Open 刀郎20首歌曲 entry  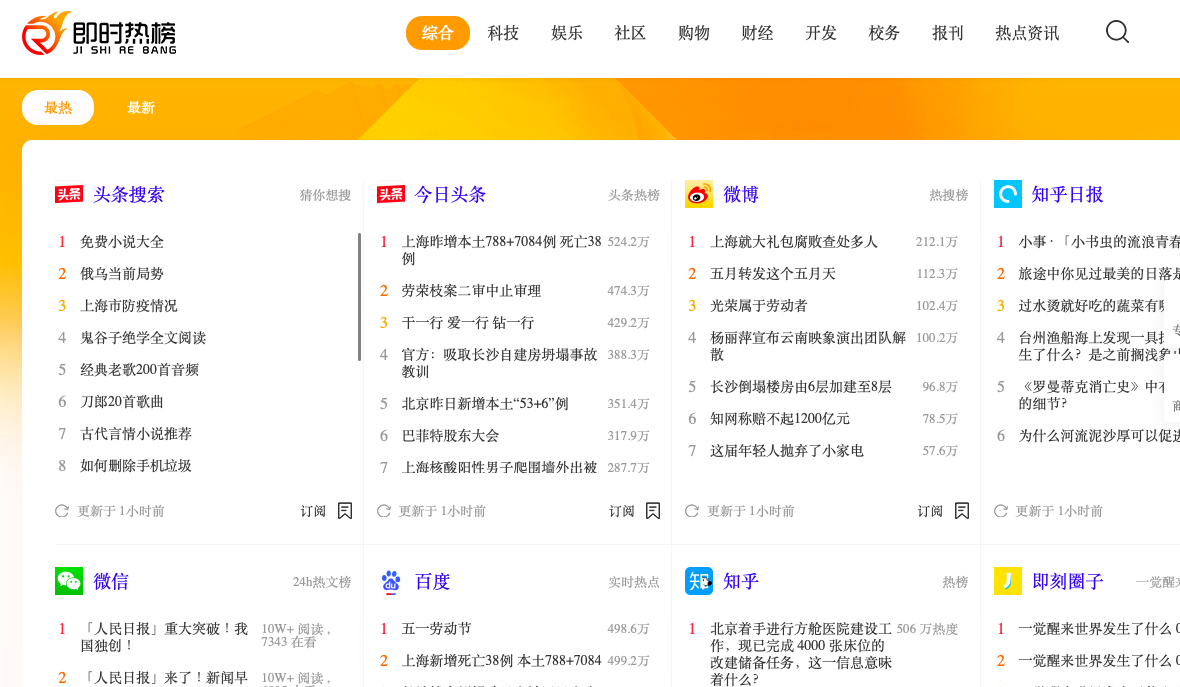point(122,402)
